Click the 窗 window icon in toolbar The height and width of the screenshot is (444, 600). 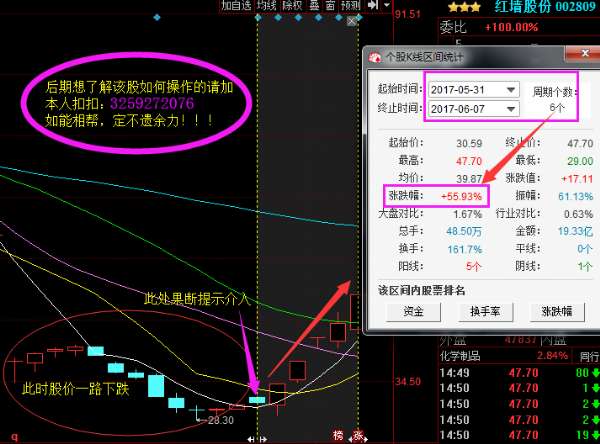click(329, 6)
